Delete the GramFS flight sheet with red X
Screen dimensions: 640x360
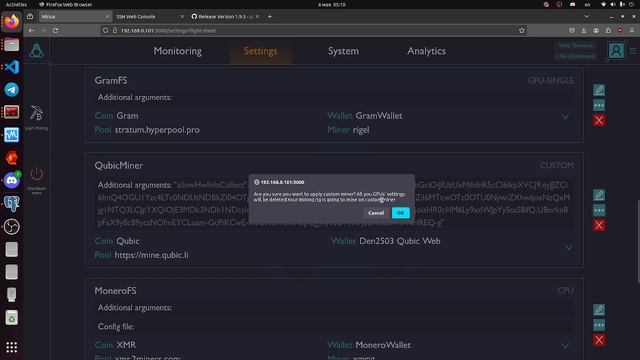599,120
